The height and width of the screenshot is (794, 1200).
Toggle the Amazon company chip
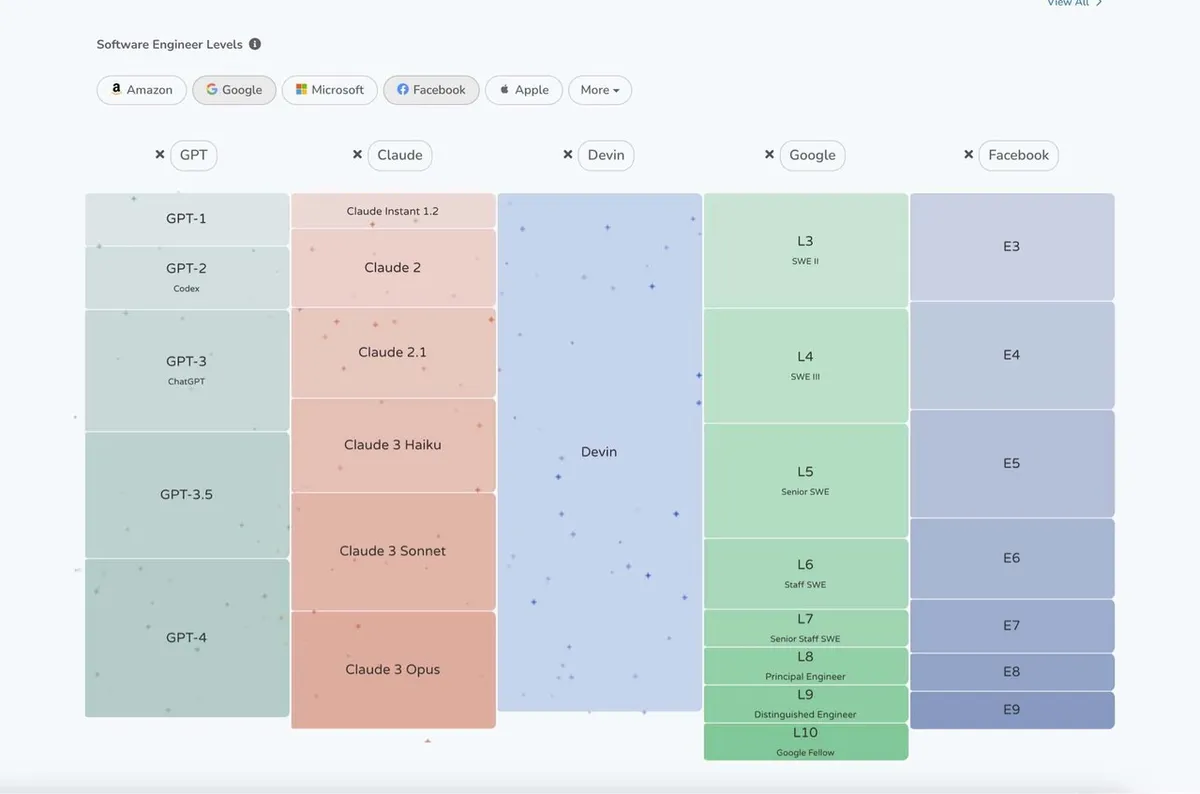pos(142,90)
